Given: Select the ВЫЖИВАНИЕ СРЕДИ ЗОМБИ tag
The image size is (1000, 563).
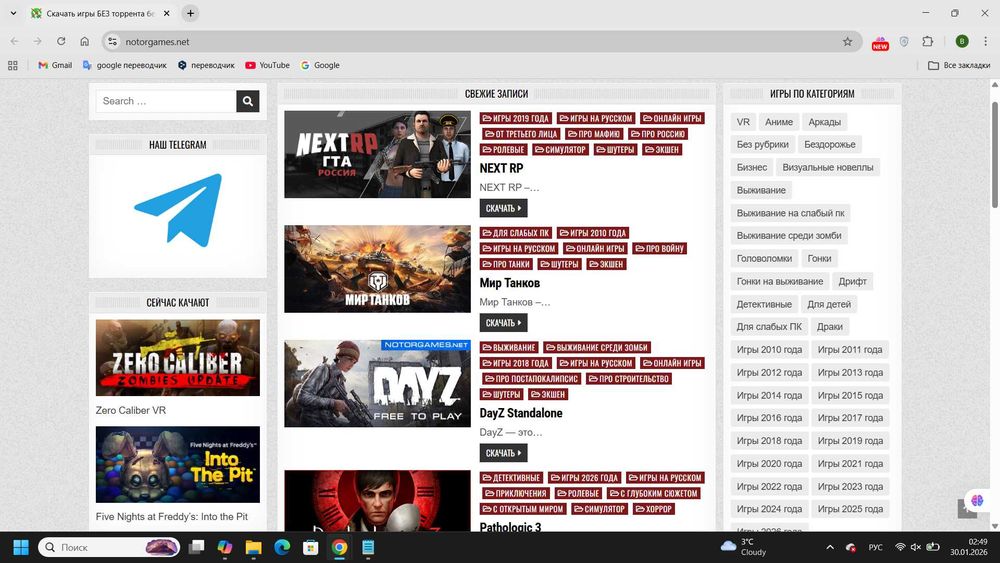Looking at the screenshot, I should 597,347.
